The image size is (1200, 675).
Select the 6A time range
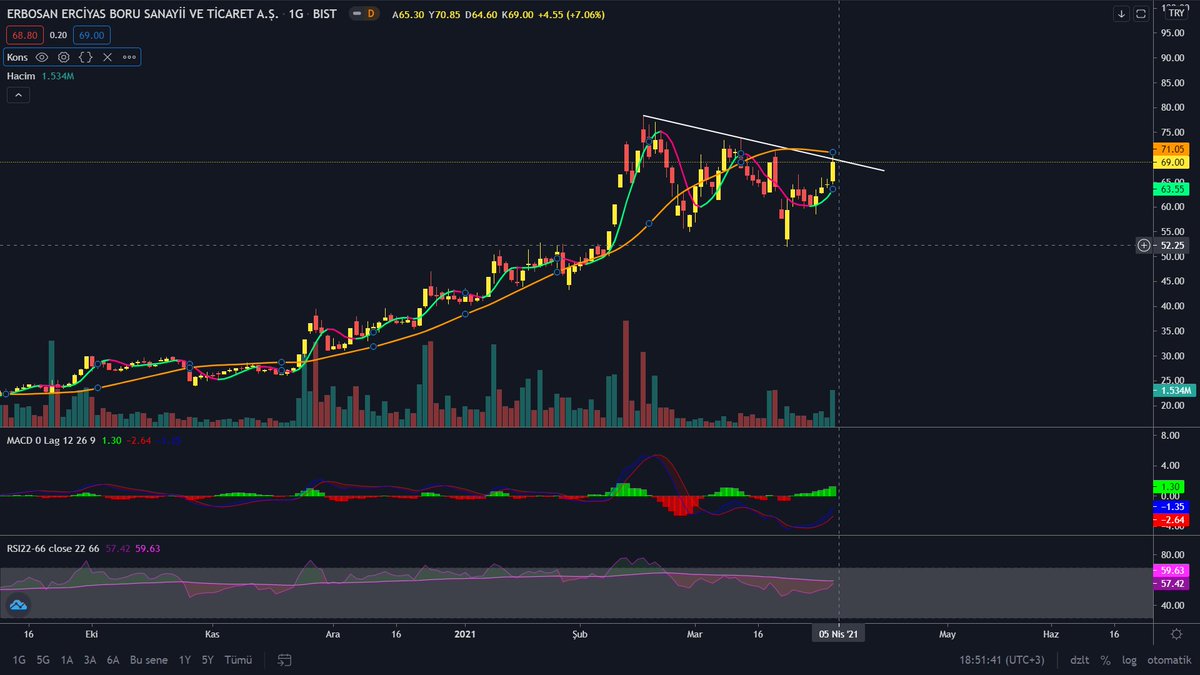(114, 660)
